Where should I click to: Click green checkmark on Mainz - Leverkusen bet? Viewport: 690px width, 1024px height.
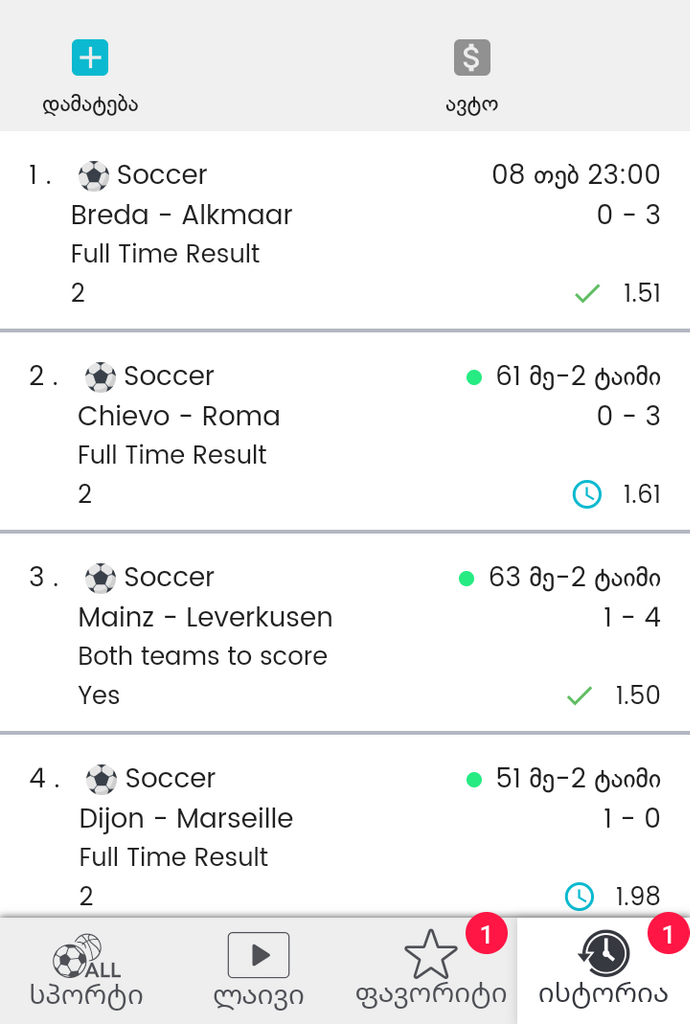point(579,695)
